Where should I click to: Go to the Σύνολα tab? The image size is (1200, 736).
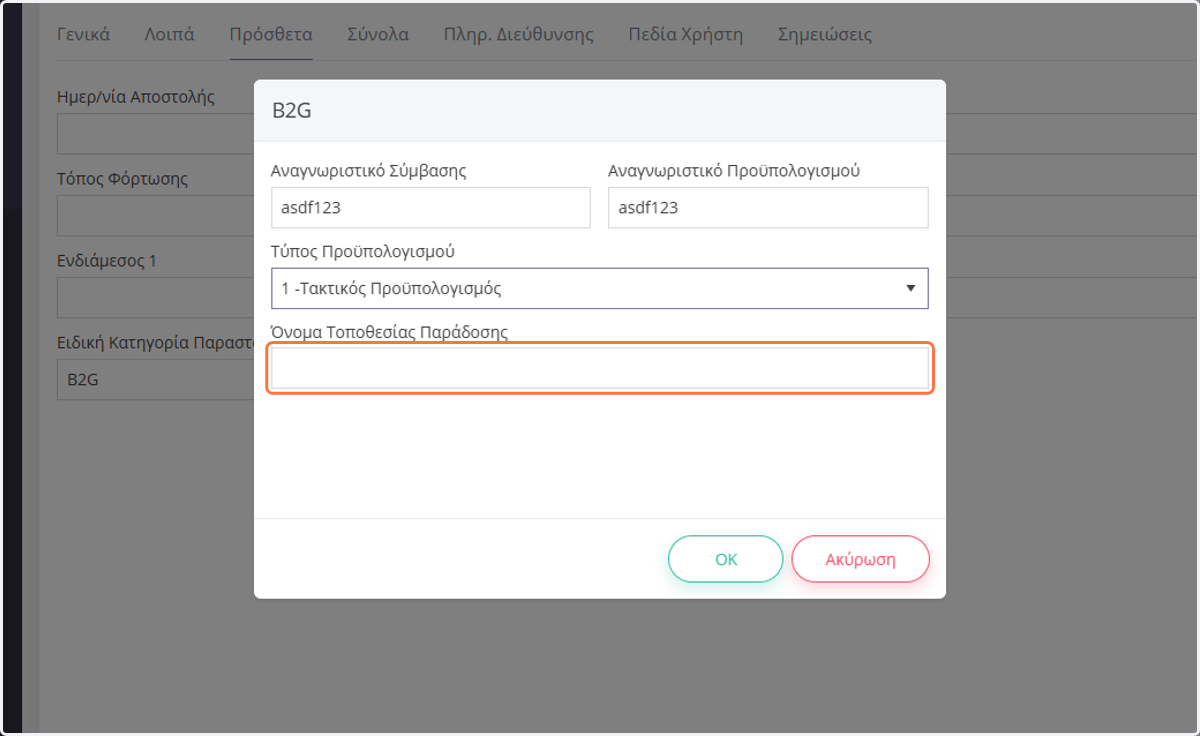tap(378, 34)
